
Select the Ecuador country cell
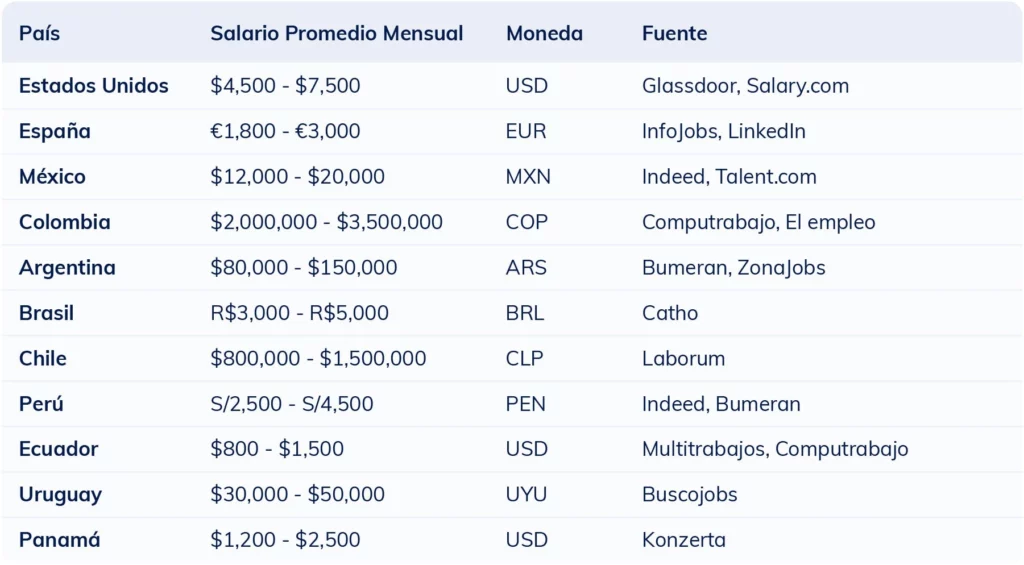pos(59,449)
